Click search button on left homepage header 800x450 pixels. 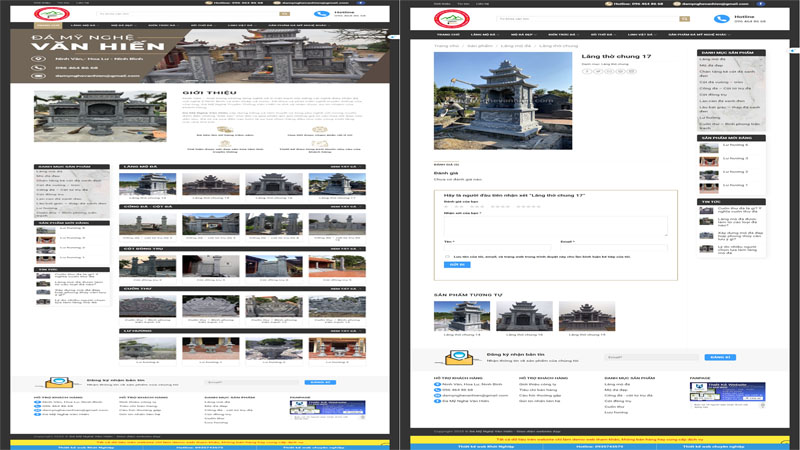(x=284, y=14)
